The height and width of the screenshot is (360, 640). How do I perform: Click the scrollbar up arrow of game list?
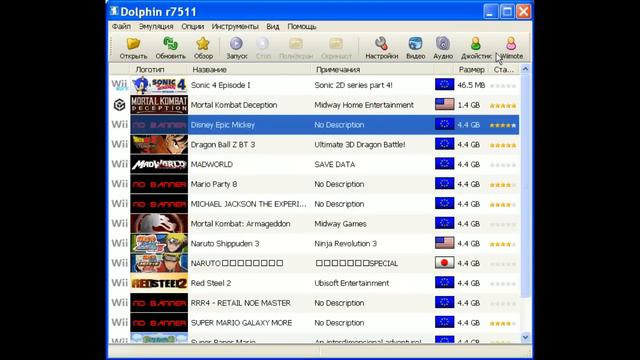[x=525, y=69]
